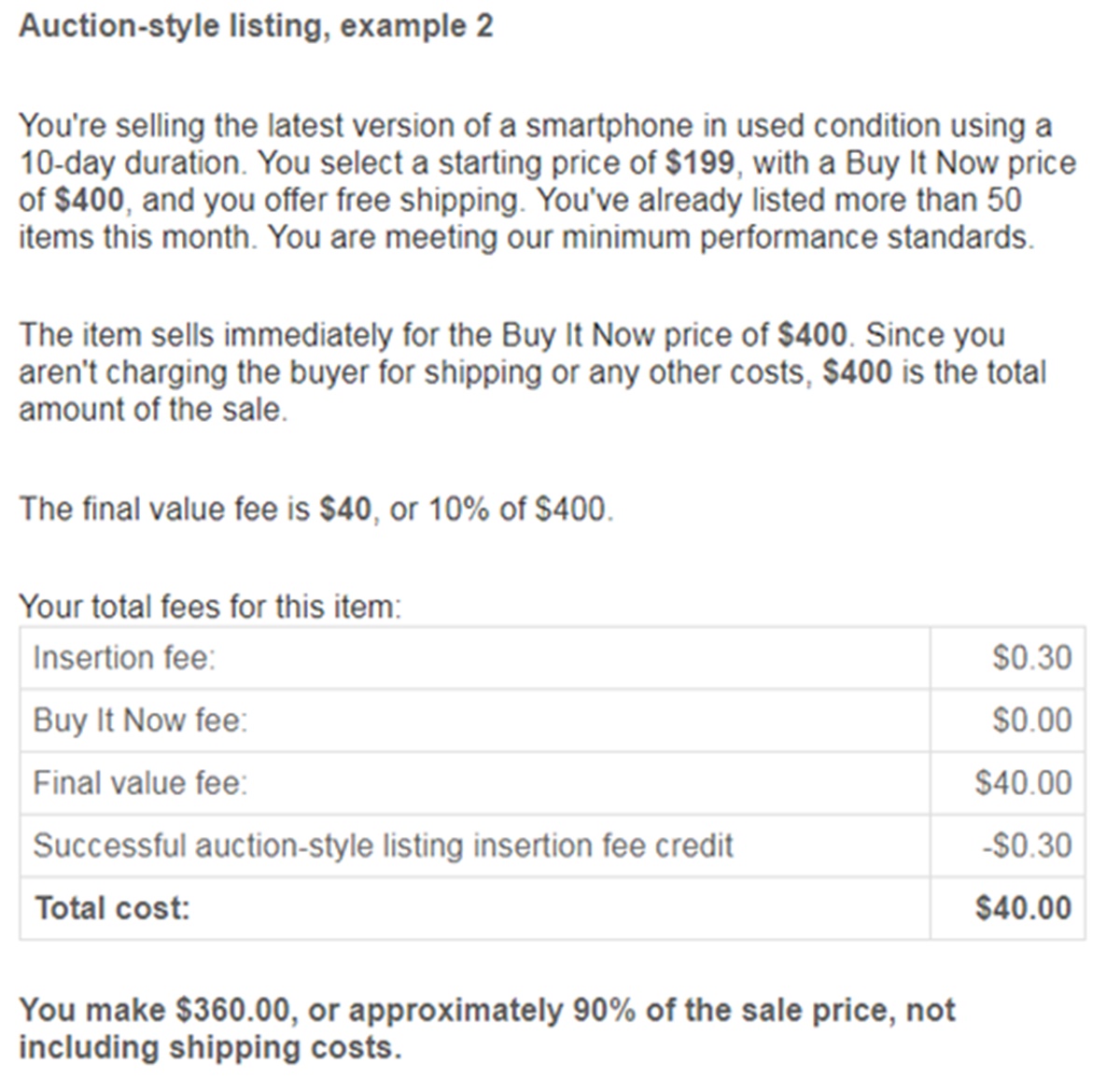
Task: Click the "final value fee is $40" sentence
Action: [x=316, y=510]
